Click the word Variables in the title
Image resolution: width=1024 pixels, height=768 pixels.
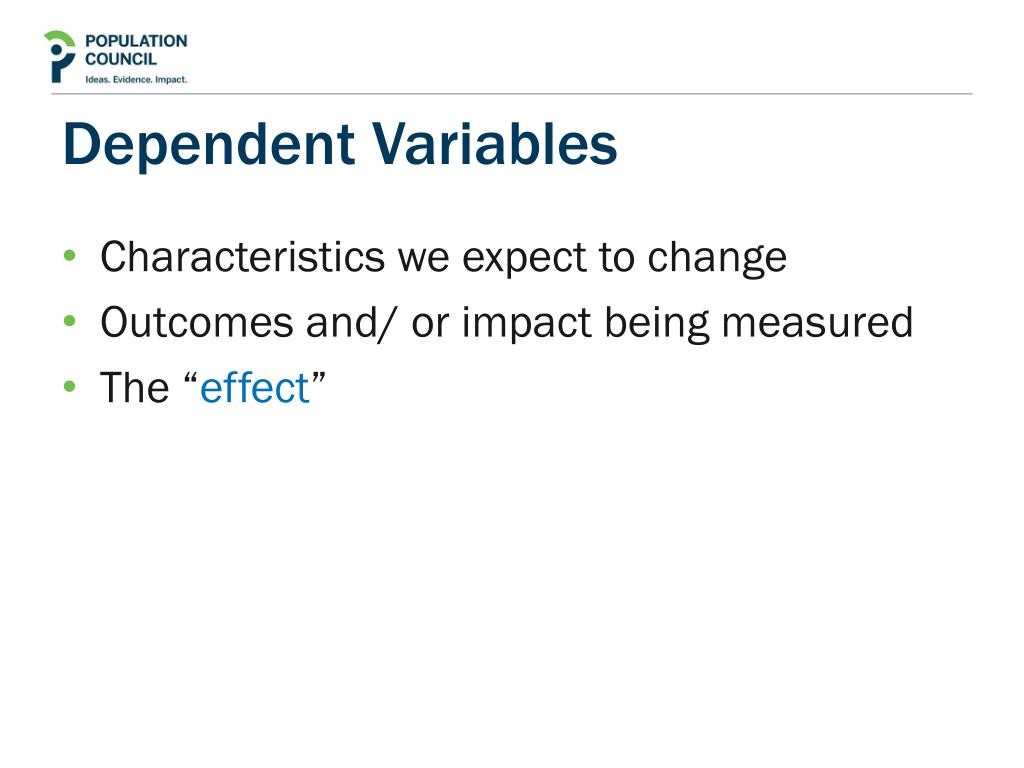pyautogui.click(x=495, y=144)
